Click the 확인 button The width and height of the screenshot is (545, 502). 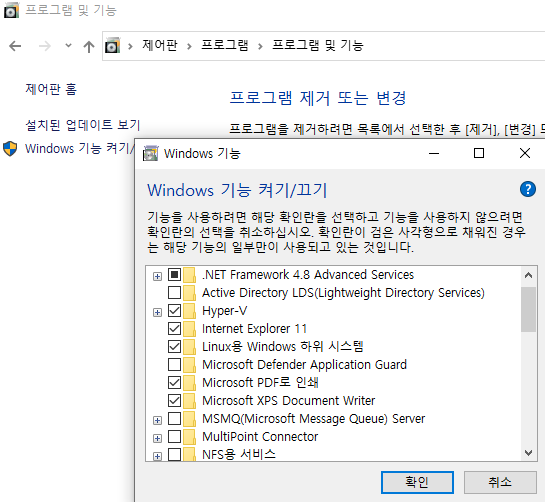[417, 482]
